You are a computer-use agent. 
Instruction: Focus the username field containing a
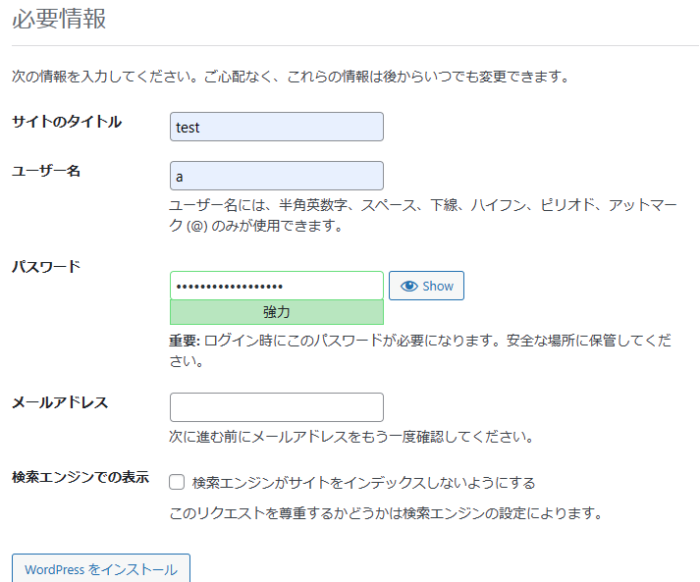coord(277,176)
